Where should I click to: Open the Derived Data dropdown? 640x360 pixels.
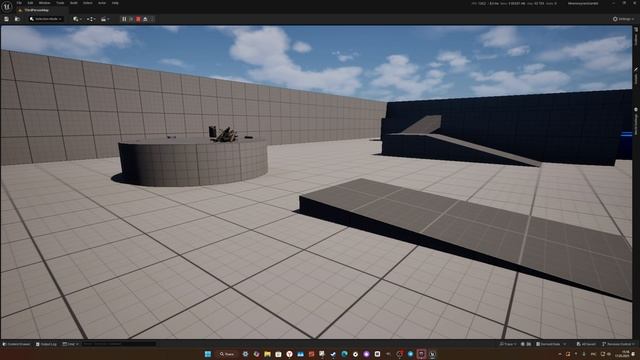551,344
